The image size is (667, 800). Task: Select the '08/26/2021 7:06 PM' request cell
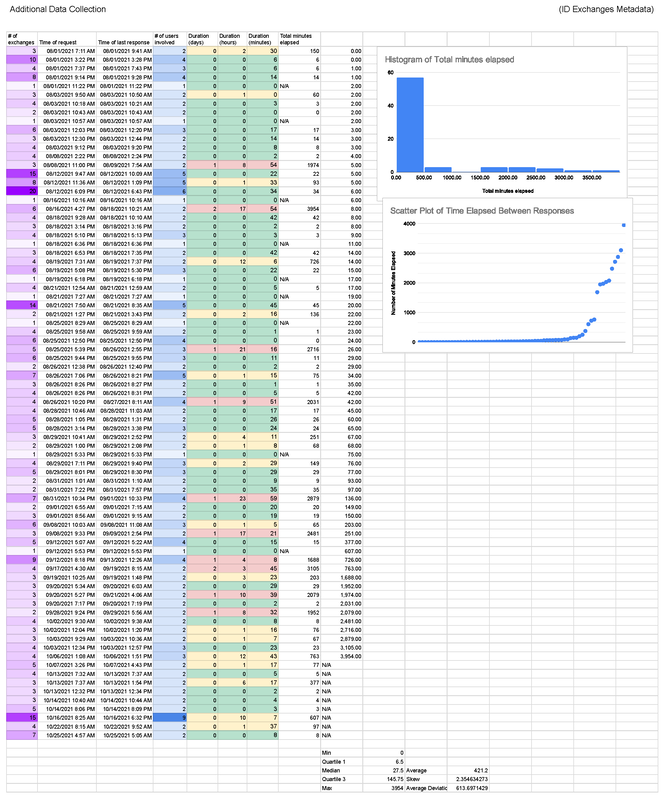point(67,376)
